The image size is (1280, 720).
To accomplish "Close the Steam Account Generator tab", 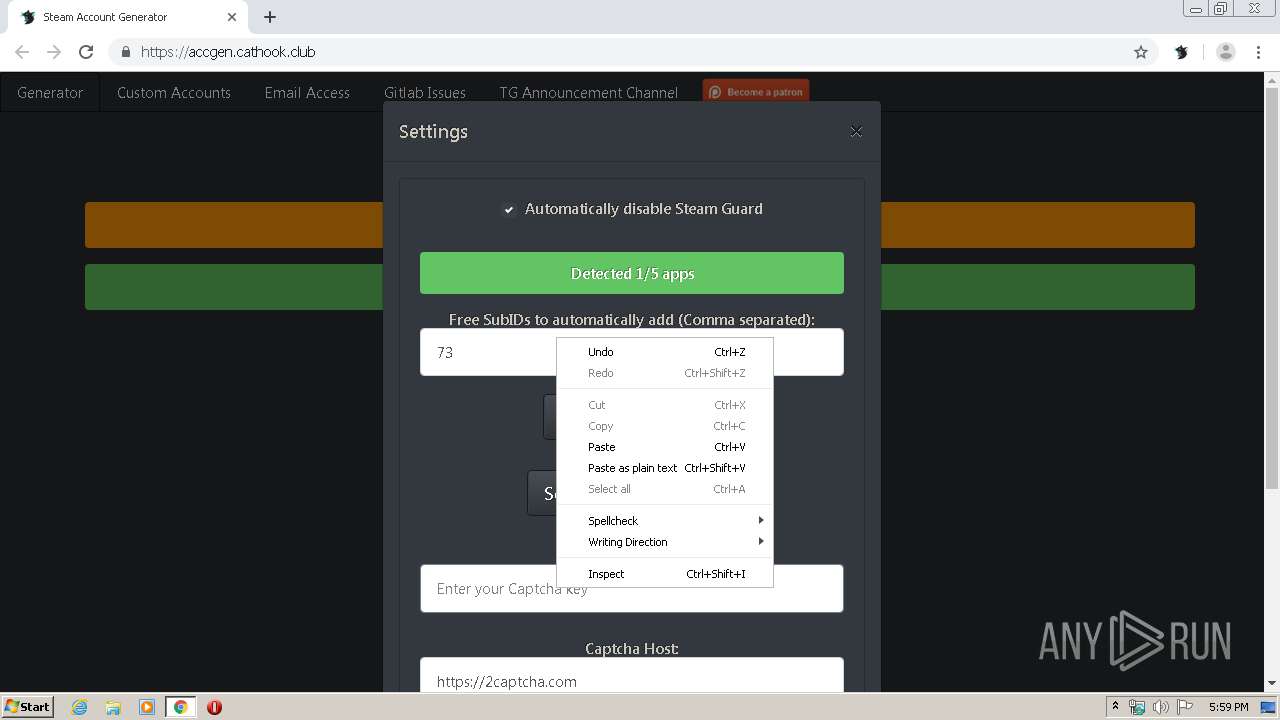I will (232, 17).
